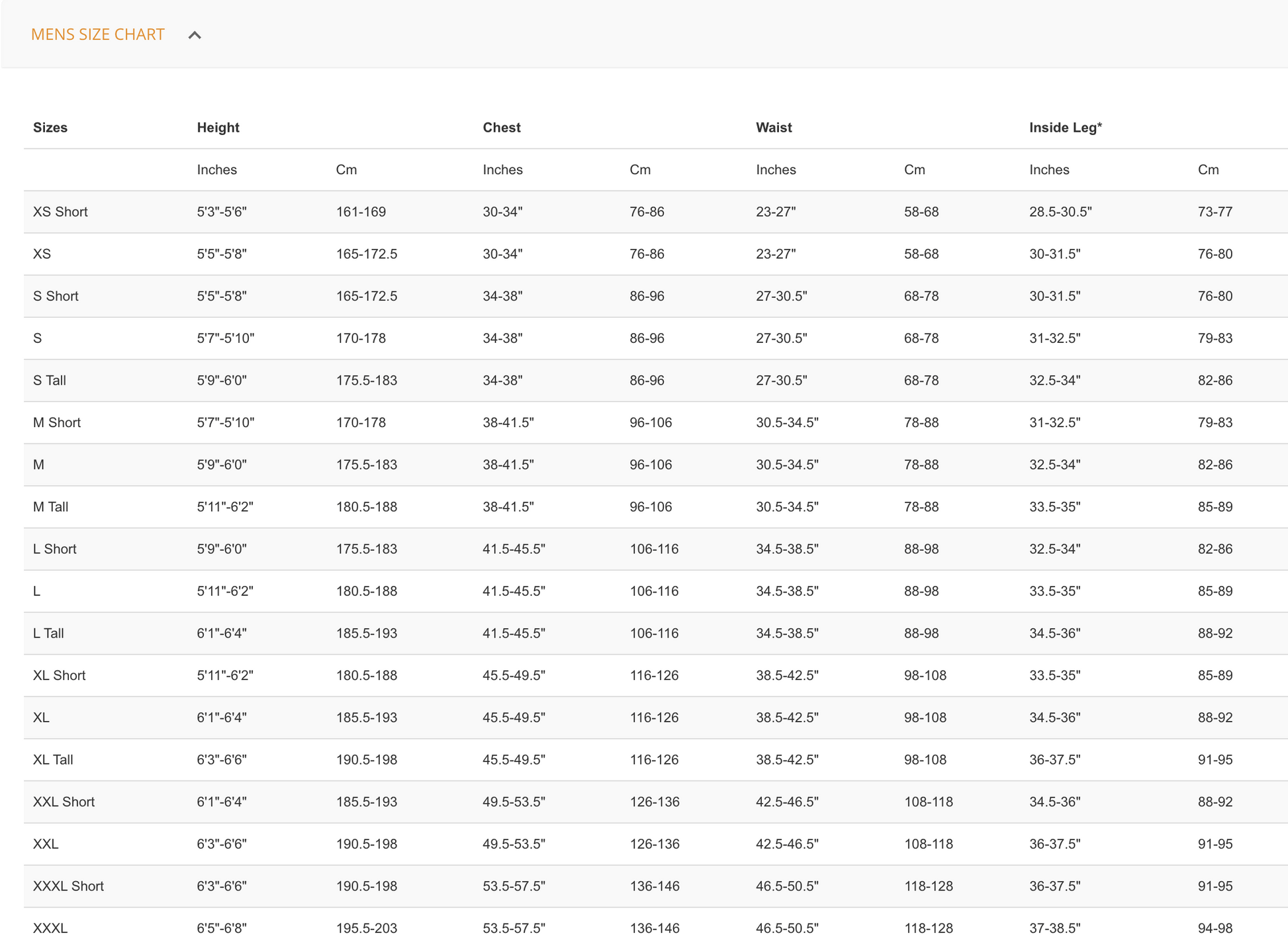The height and width of the screenshot is (950, 1288).
Task: Select the 94-98 inside leg cm cell
Action: [1215, 928]
